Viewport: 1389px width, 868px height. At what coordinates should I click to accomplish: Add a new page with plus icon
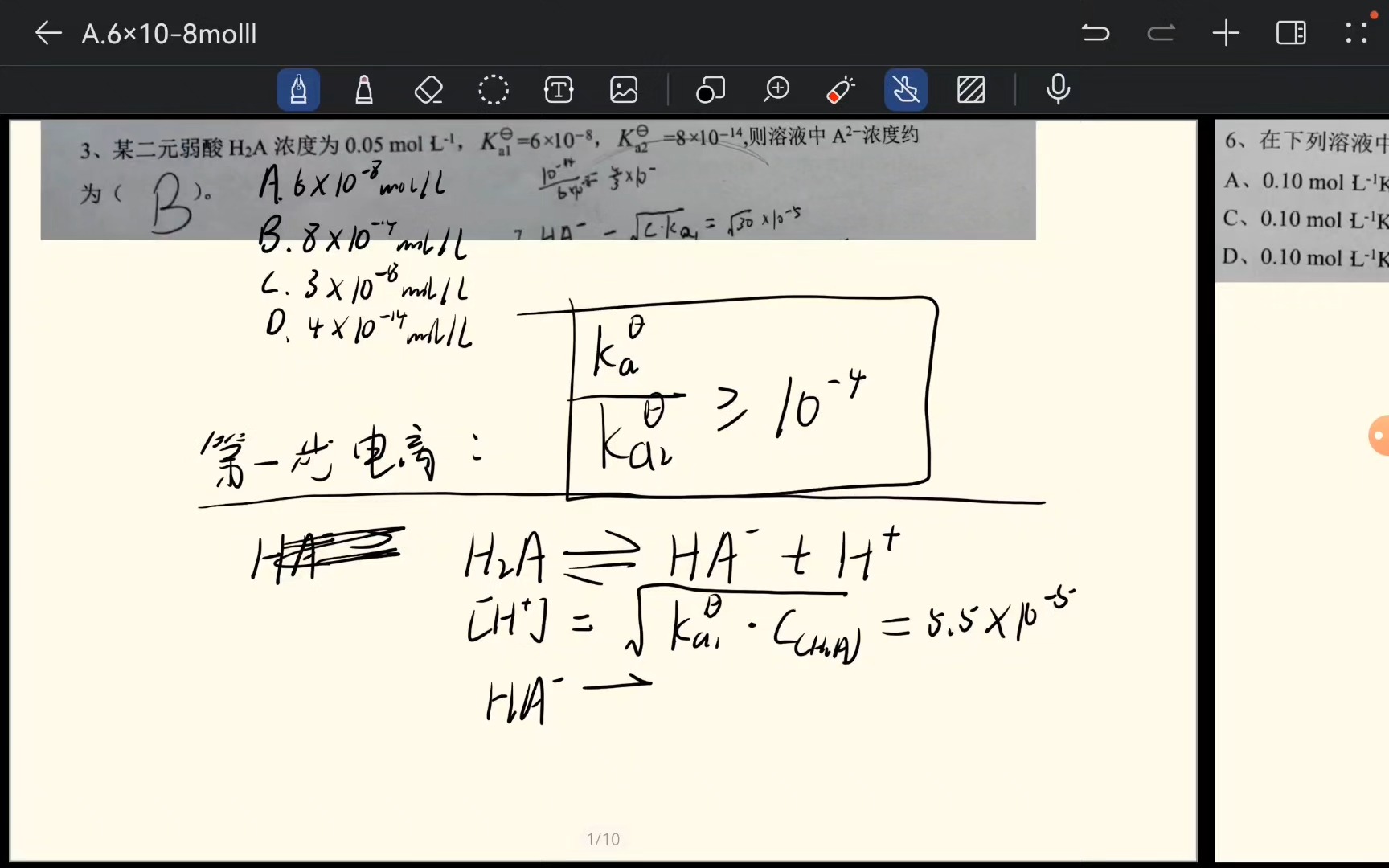coord(1226,33)
